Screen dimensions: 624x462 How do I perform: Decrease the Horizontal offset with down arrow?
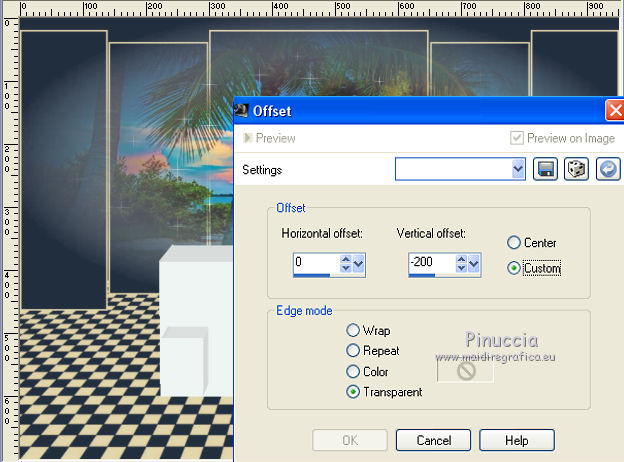tap(346, 268)
